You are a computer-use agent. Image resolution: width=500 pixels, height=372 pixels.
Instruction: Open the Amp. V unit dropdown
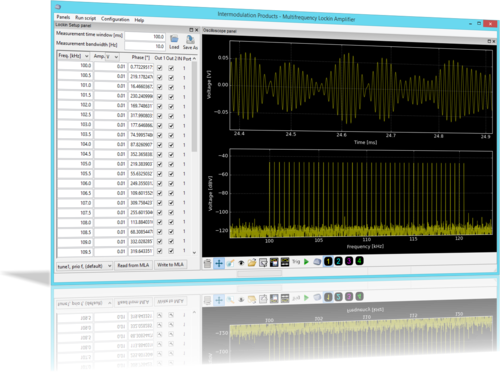click(x=112, y=57)
